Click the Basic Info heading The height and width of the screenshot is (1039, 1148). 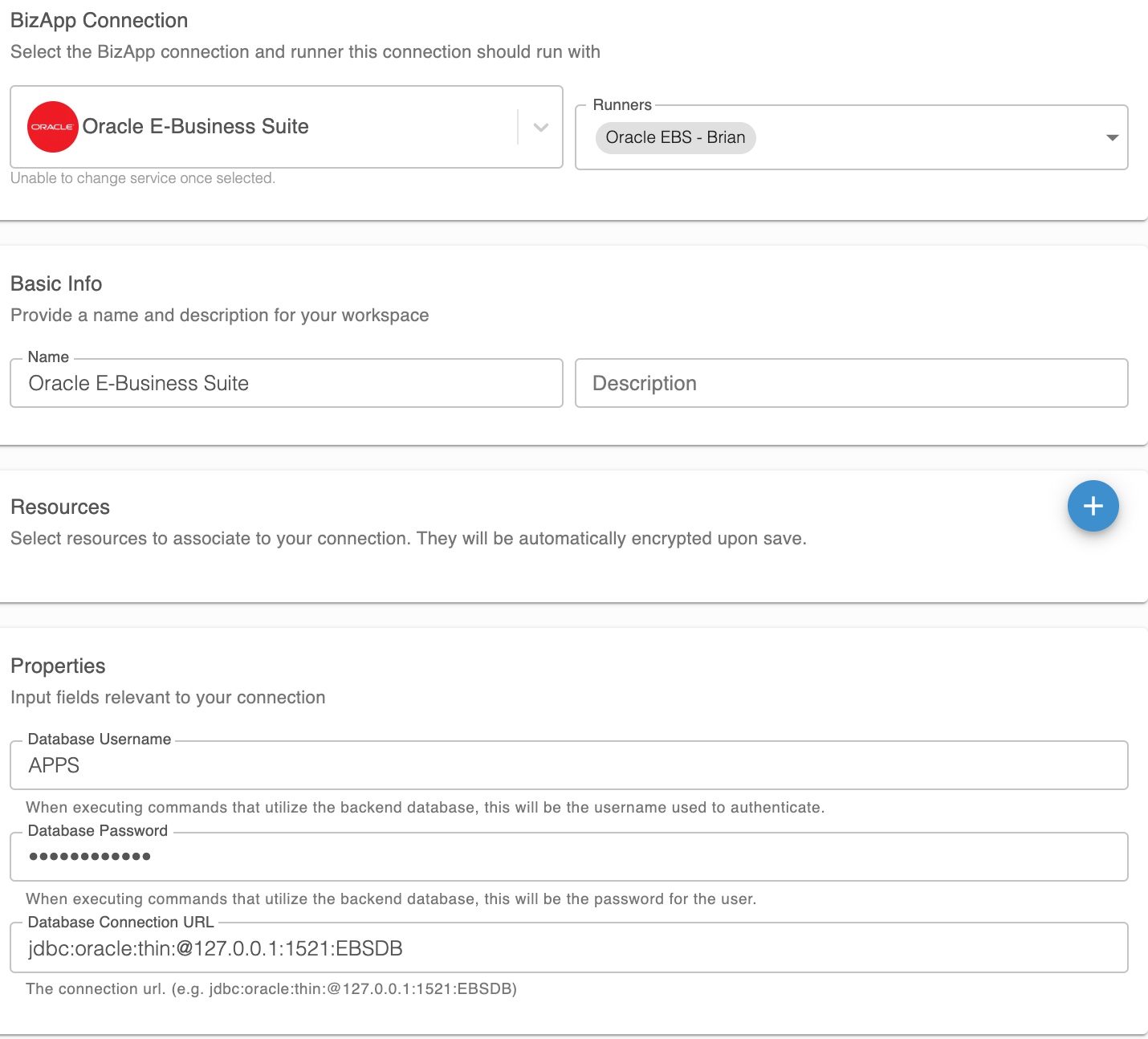56,284
